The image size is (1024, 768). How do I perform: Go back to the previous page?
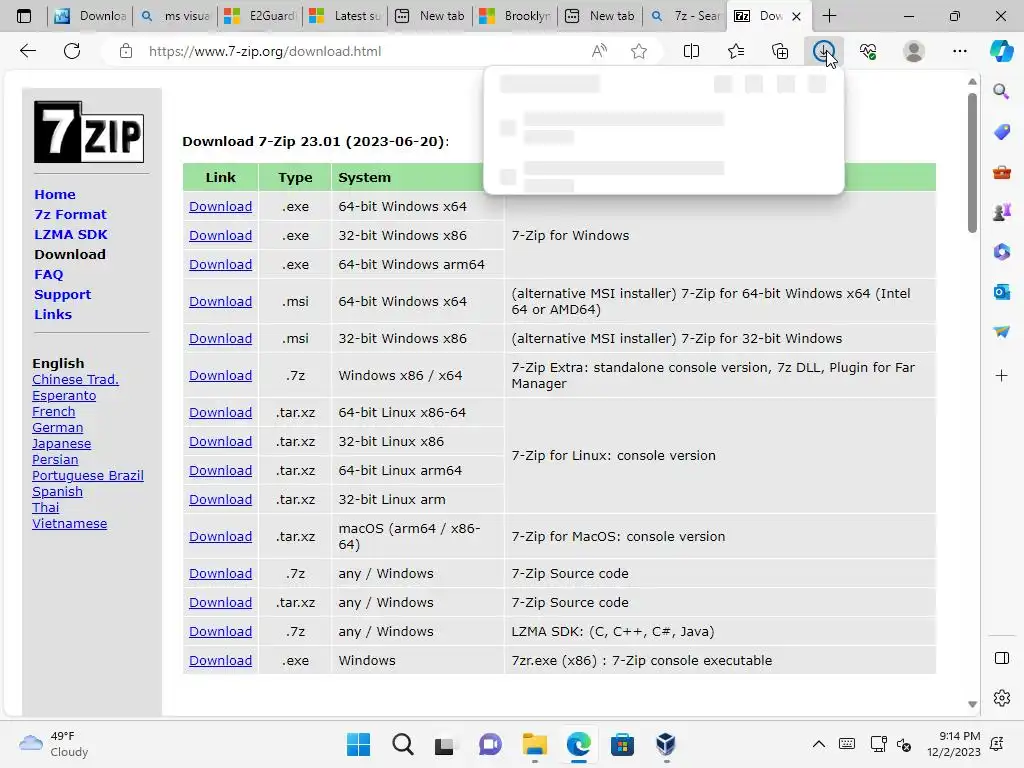click(x=28, y=51)
